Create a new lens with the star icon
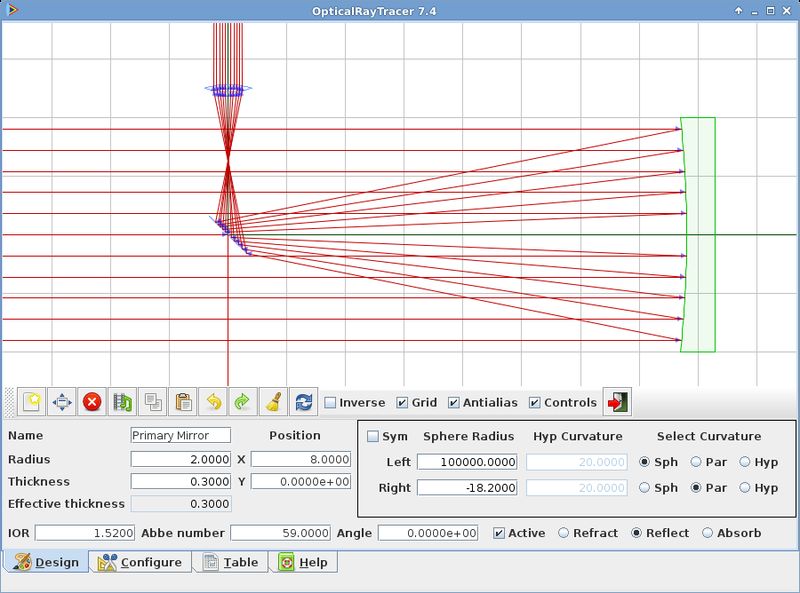The width and height of the screenshot is (800, 593). click(x=32, y=402)
